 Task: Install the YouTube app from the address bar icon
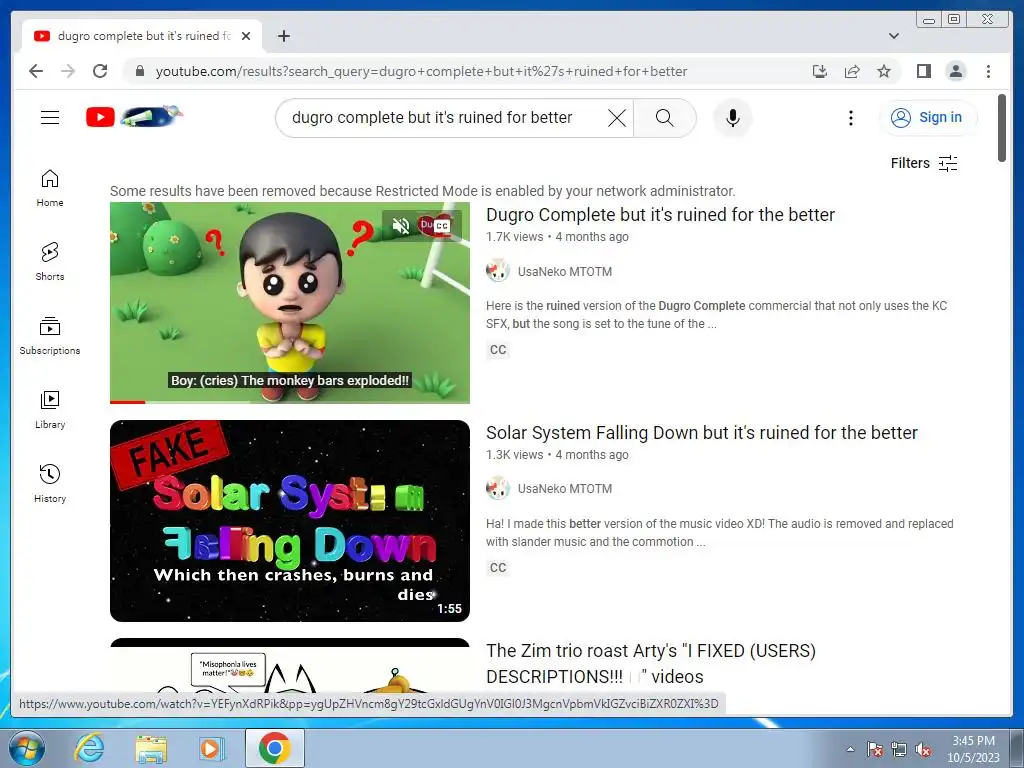coord(820,71)
